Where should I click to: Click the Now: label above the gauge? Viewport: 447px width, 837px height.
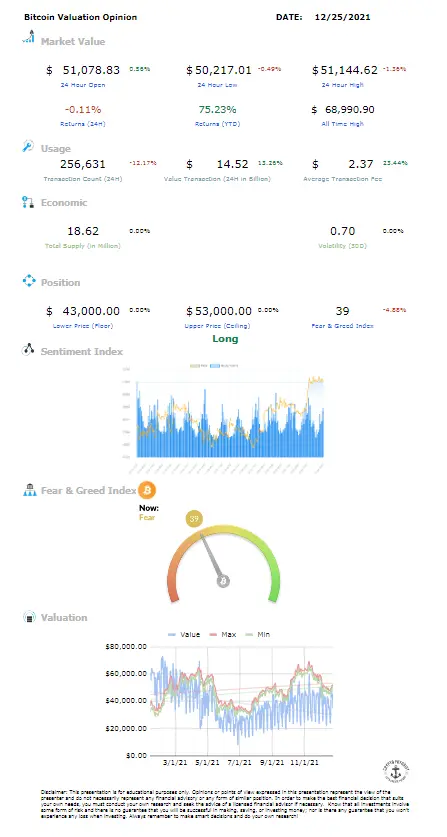pyautogui.click(x=148, y=508)
